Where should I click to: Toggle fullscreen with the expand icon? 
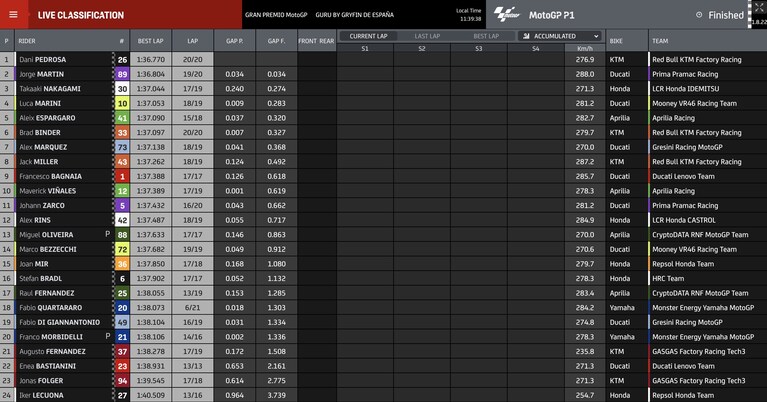point(759,7)
